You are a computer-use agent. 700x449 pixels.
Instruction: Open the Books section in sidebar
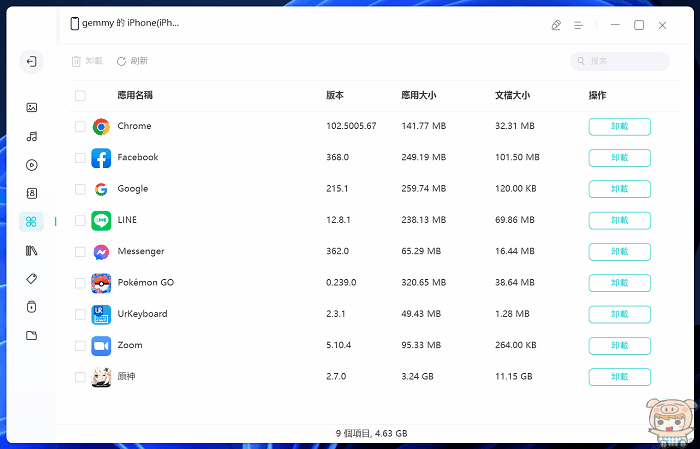(x=32, y=251)
